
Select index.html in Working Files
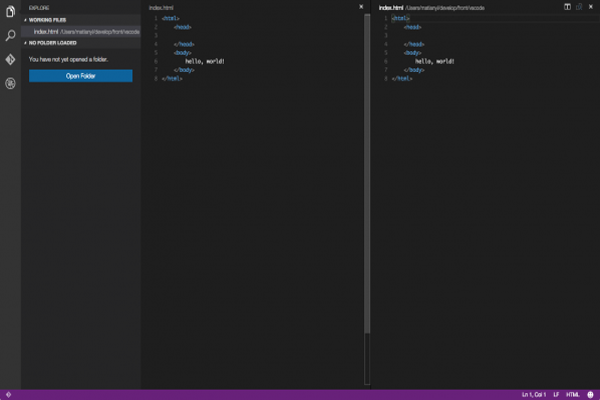(47, 32)
